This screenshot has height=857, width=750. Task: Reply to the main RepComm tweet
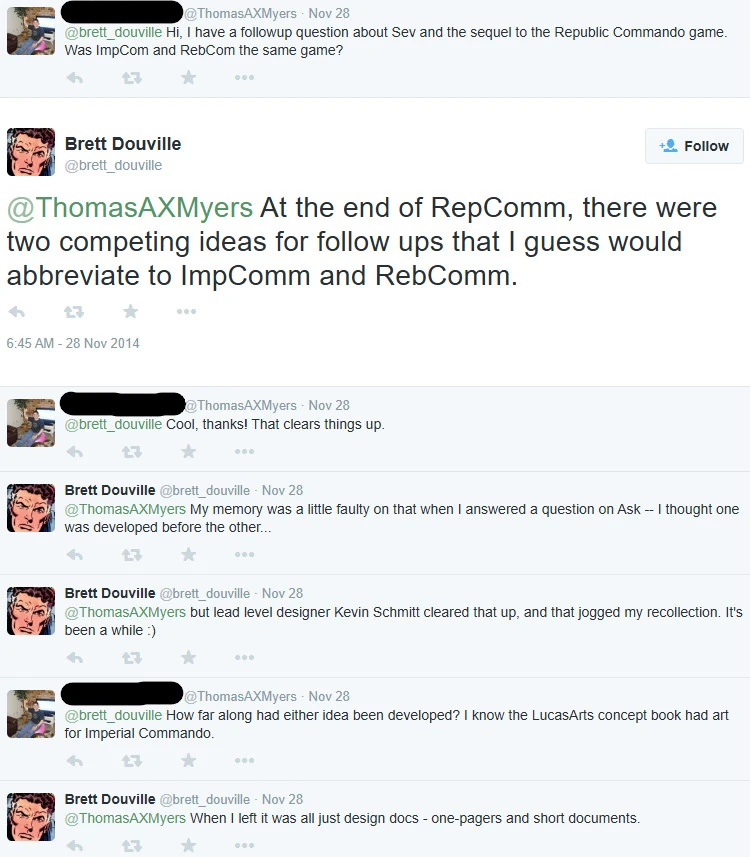[x=16, y=312]
